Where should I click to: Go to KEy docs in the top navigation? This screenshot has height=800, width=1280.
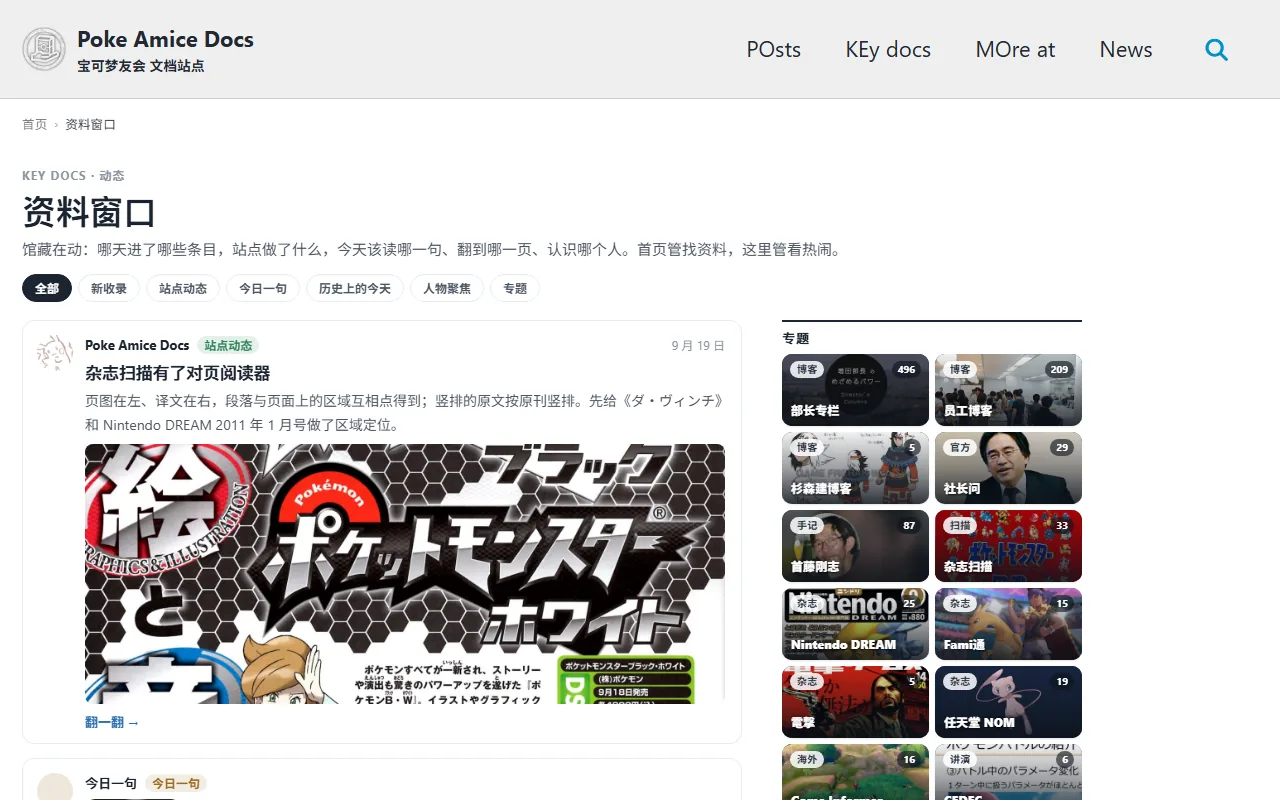click(888, 49)
